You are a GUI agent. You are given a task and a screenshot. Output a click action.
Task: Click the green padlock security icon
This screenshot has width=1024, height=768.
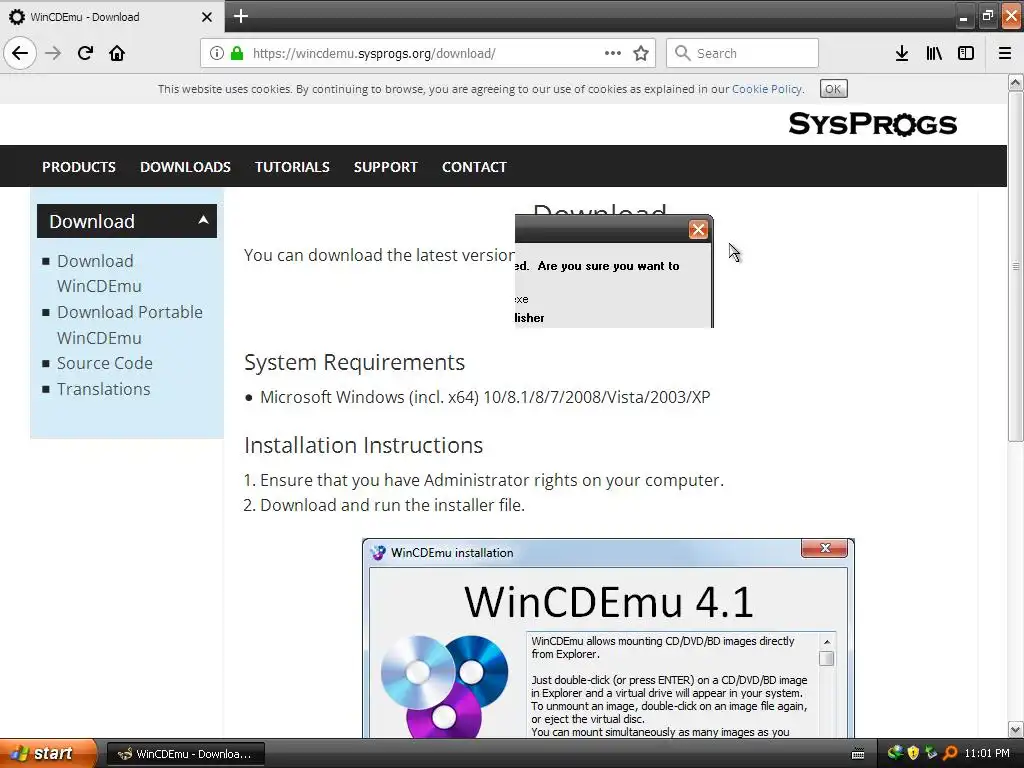237,53
